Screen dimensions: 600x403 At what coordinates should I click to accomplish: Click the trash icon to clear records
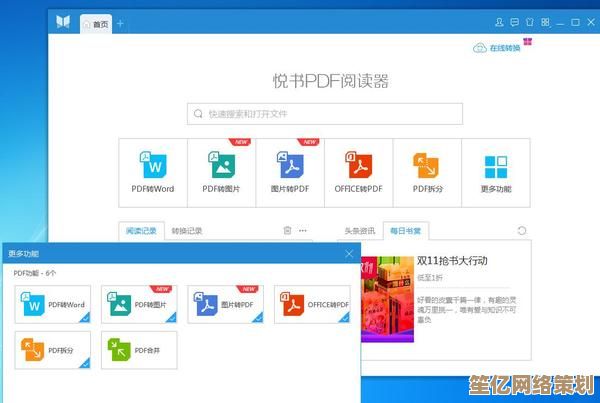coord(287,230)
